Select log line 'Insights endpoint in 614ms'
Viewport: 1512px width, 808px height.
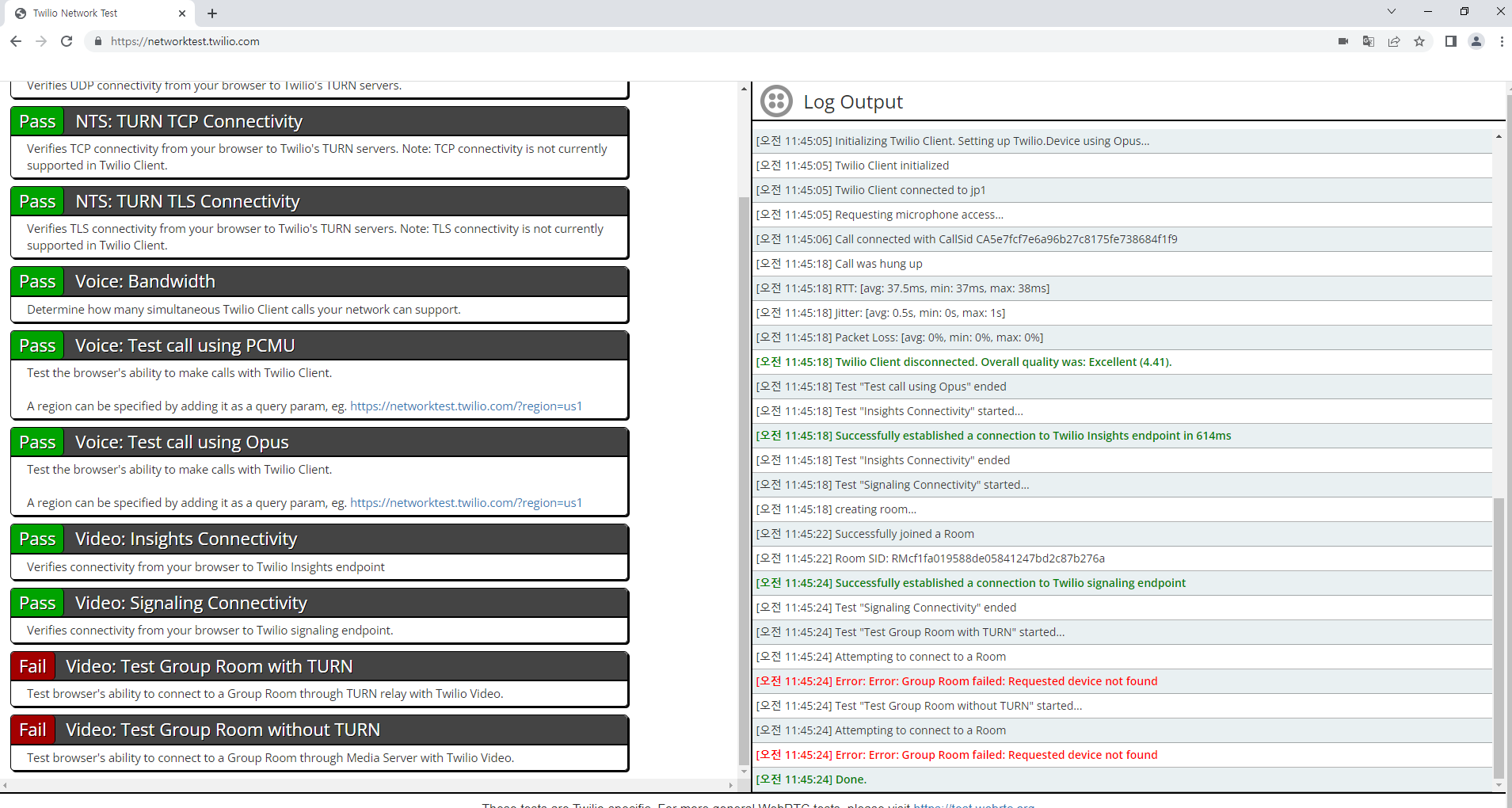tap(1123, 436)
